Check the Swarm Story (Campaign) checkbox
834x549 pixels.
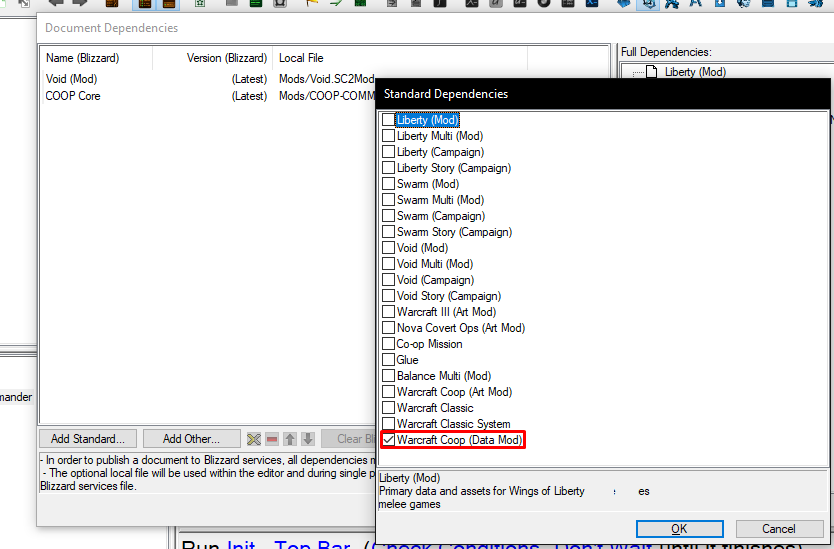click(388, 232)
